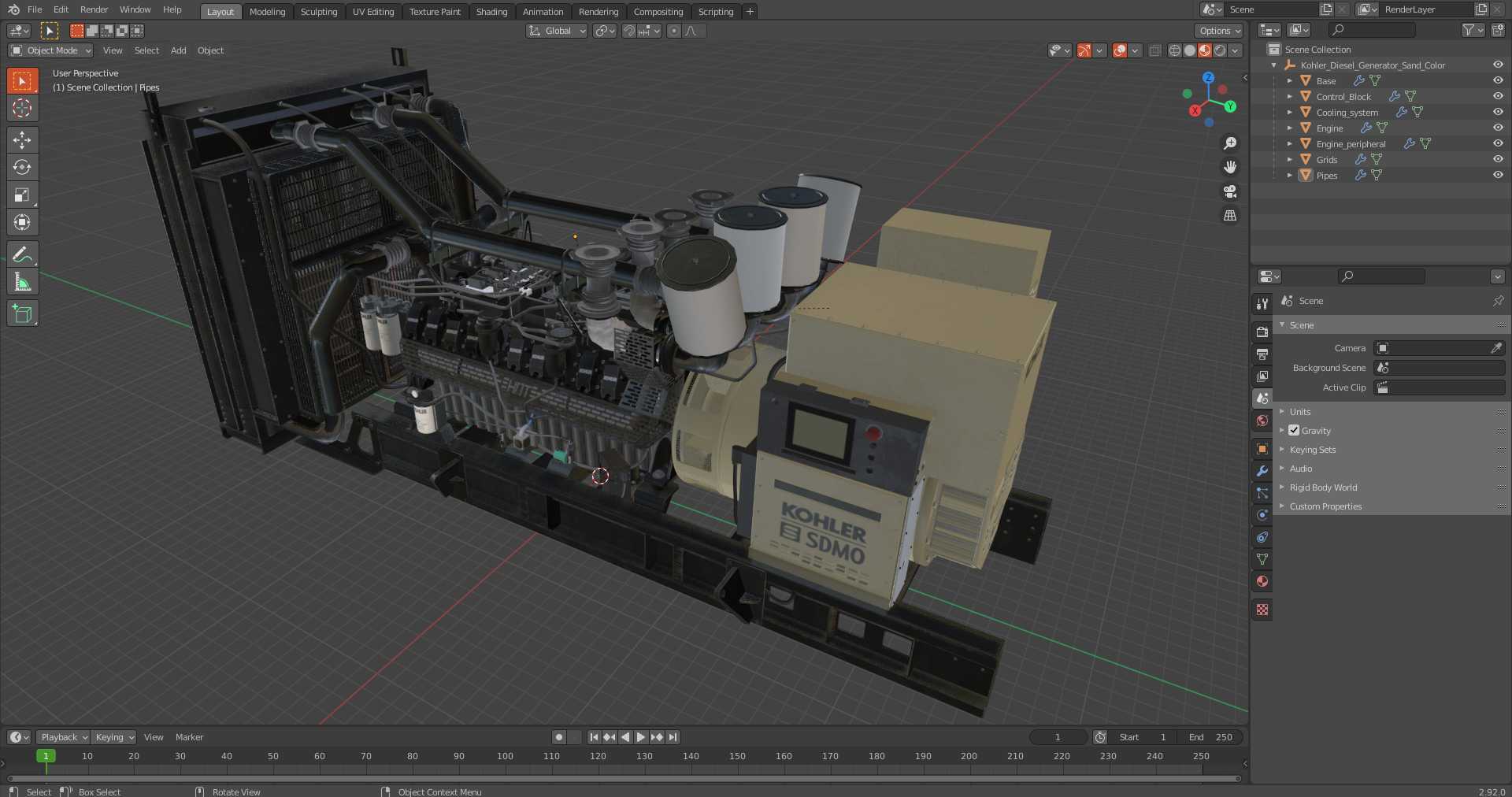The width and height of the screenshot is (1512, 797).
Task: Open the Keying popover
Action: pyautogui.click(x=113, y=737)
